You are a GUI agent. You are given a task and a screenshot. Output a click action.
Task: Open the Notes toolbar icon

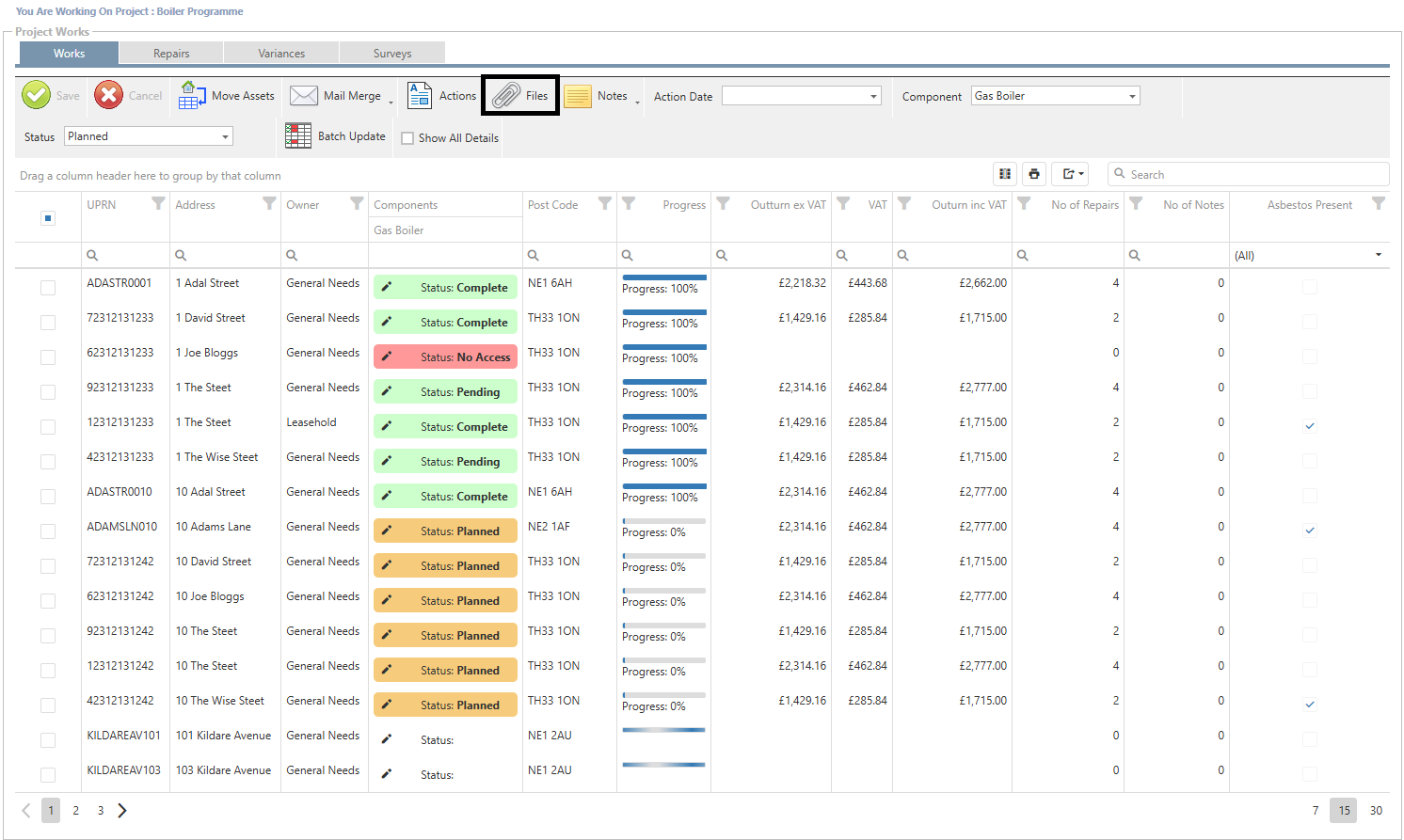pos(578,96)
